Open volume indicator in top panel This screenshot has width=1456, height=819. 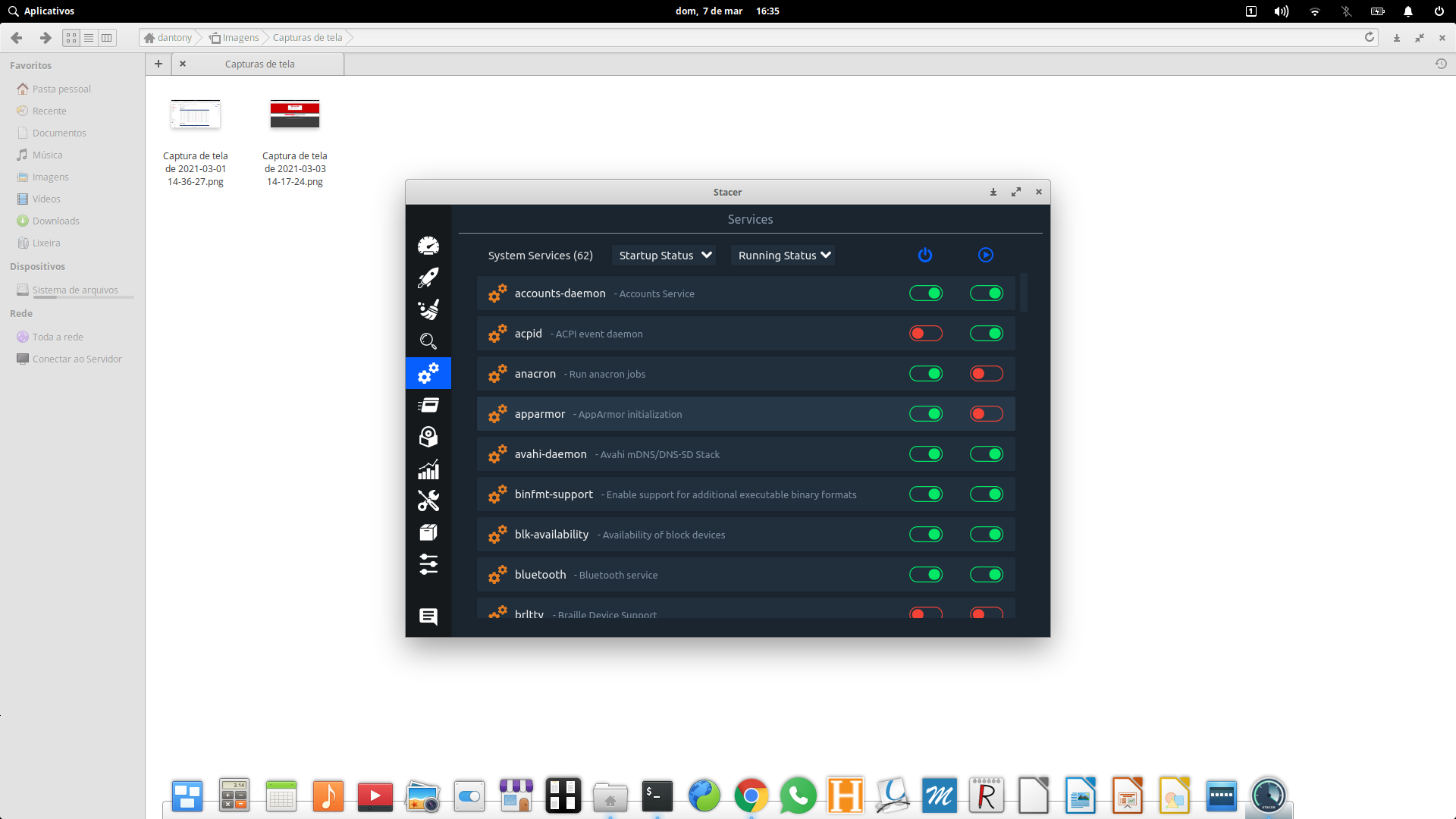1282,11
